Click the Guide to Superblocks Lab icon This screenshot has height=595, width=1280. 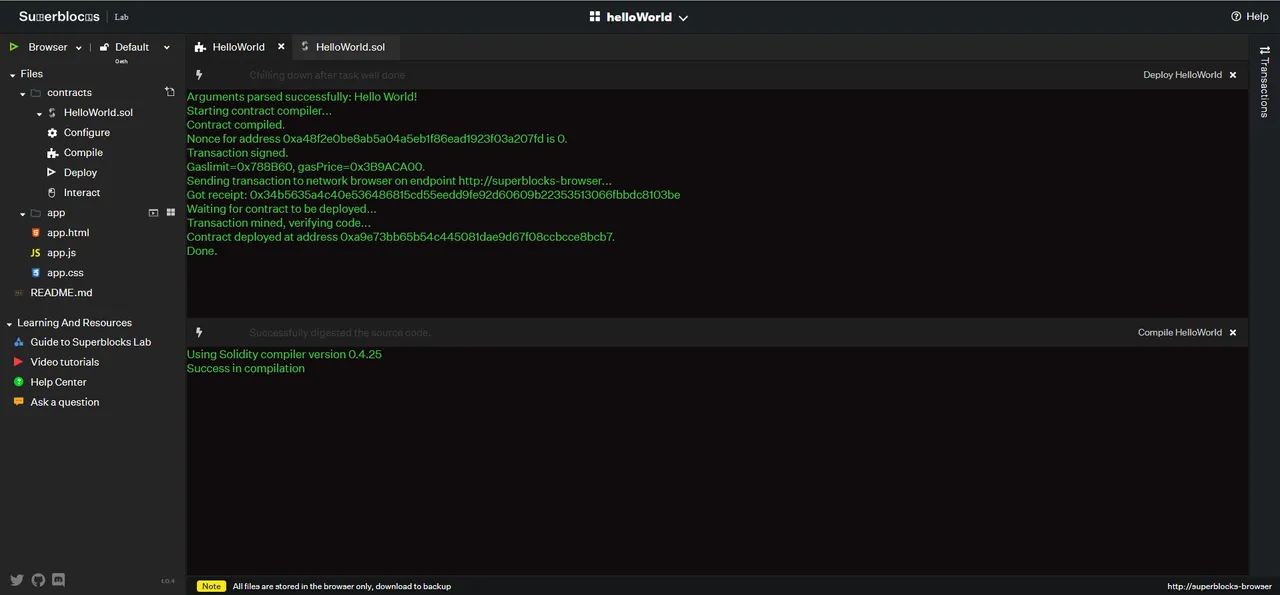click(18, 342)
